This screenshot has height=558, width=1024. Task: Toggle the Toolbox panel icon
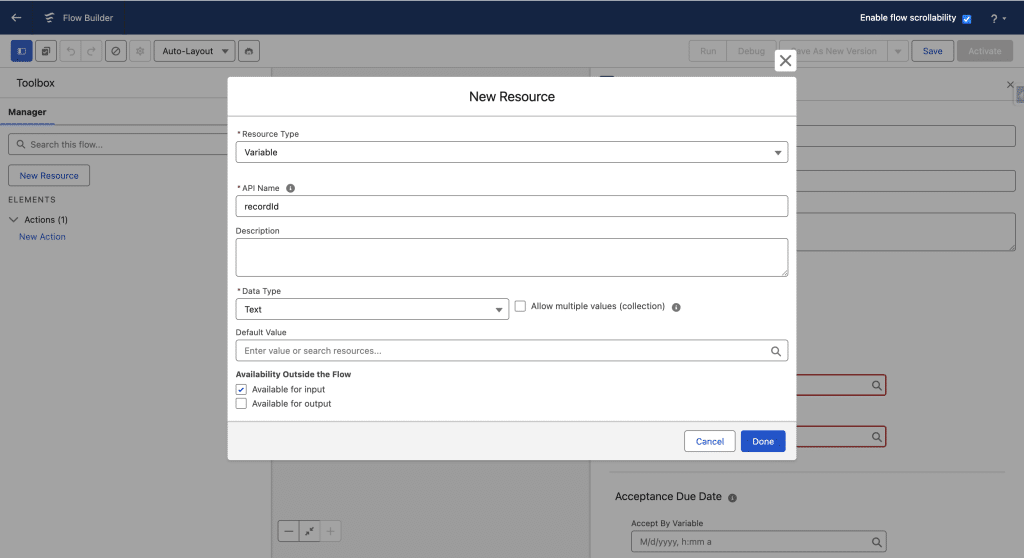tap(21, 51)
